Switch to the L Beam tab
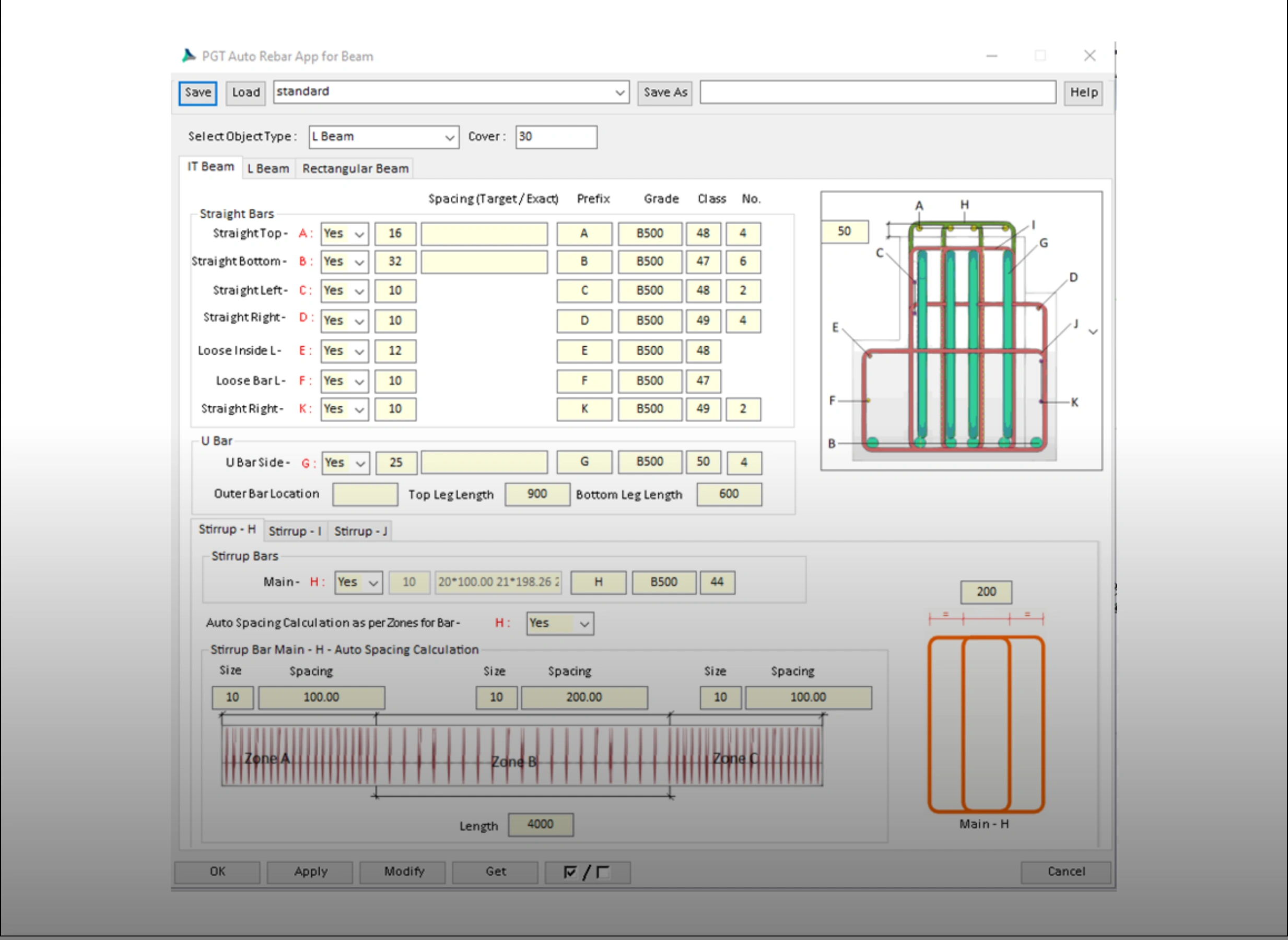Viewport: 1288px width, 940px height. (268, 169)
